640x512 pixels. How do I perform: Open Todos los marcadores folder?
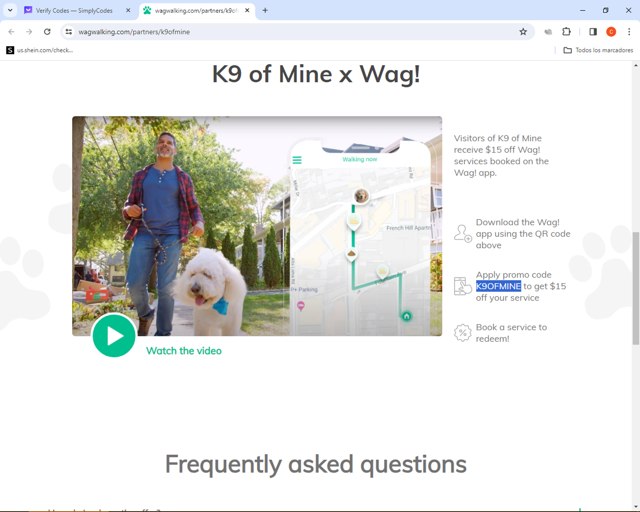(598, 50)
